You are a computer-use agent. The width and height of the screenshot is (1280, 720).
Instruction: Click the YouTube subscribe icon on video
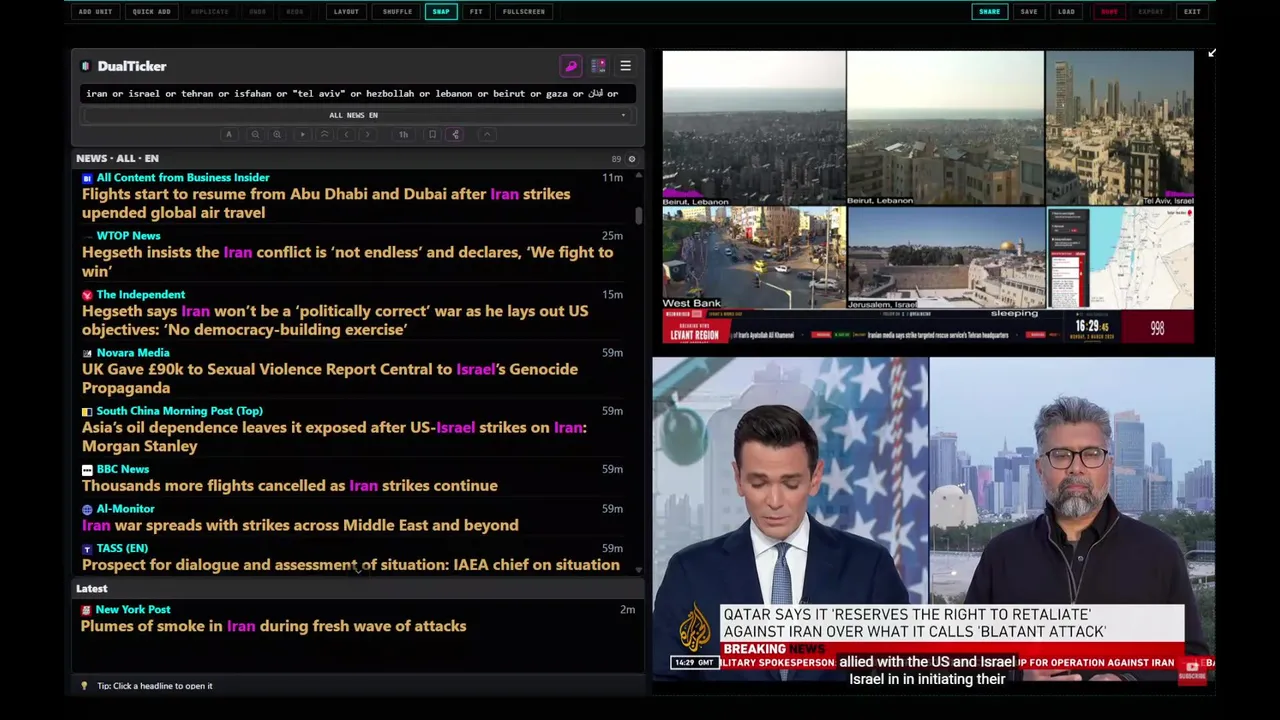1192,670
